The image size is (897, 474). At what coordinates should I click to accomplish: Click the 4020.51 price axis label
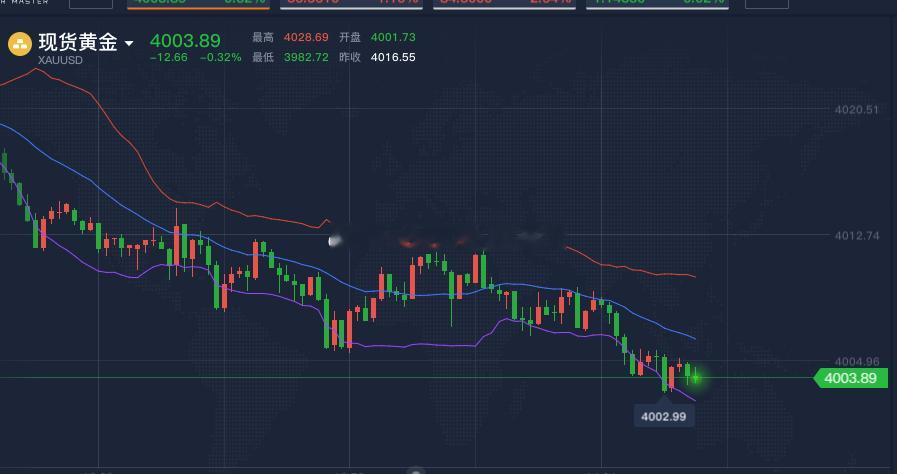pyautogui.click(x=856, y=110)
